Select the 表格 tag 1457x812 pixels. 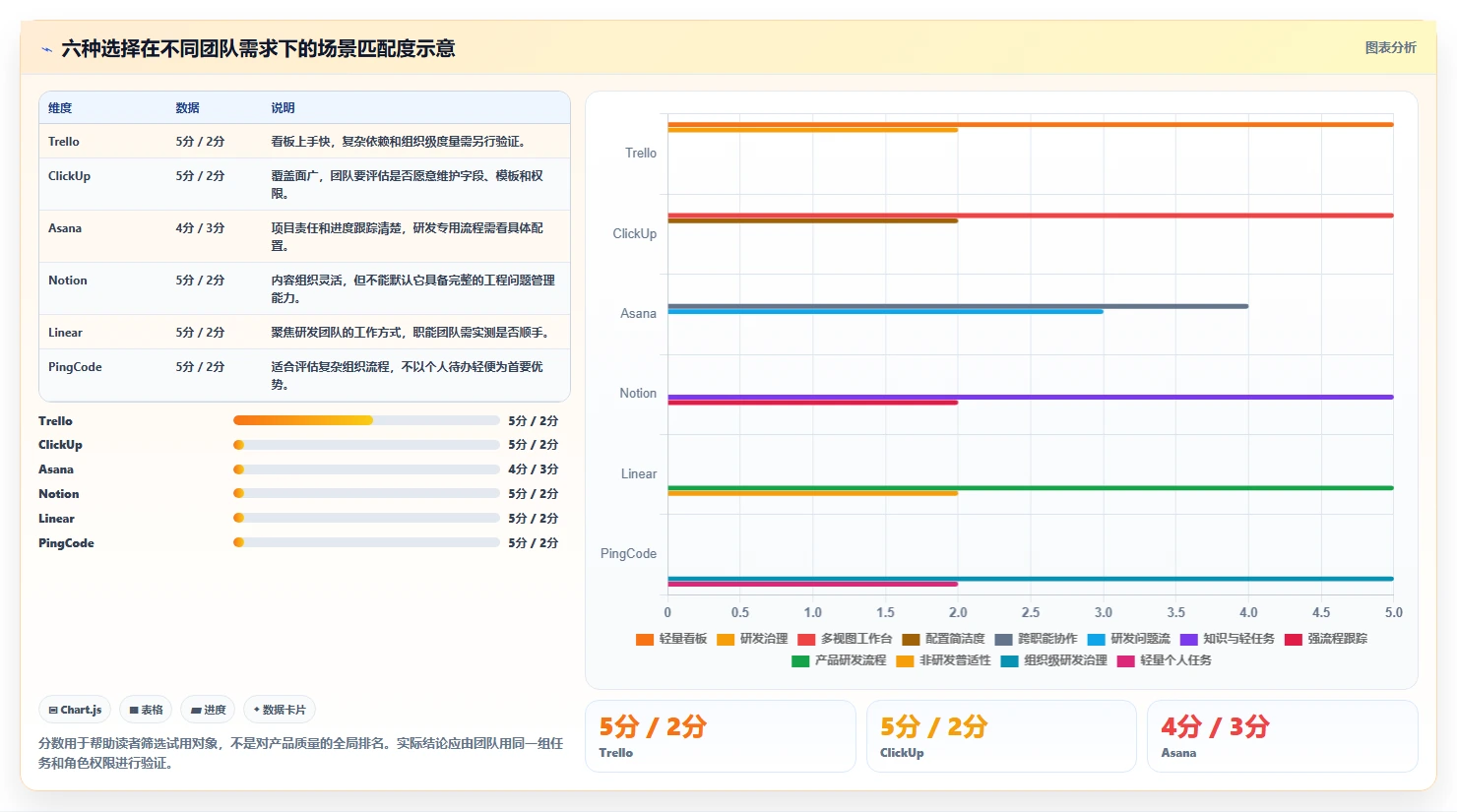click(146, 710)
